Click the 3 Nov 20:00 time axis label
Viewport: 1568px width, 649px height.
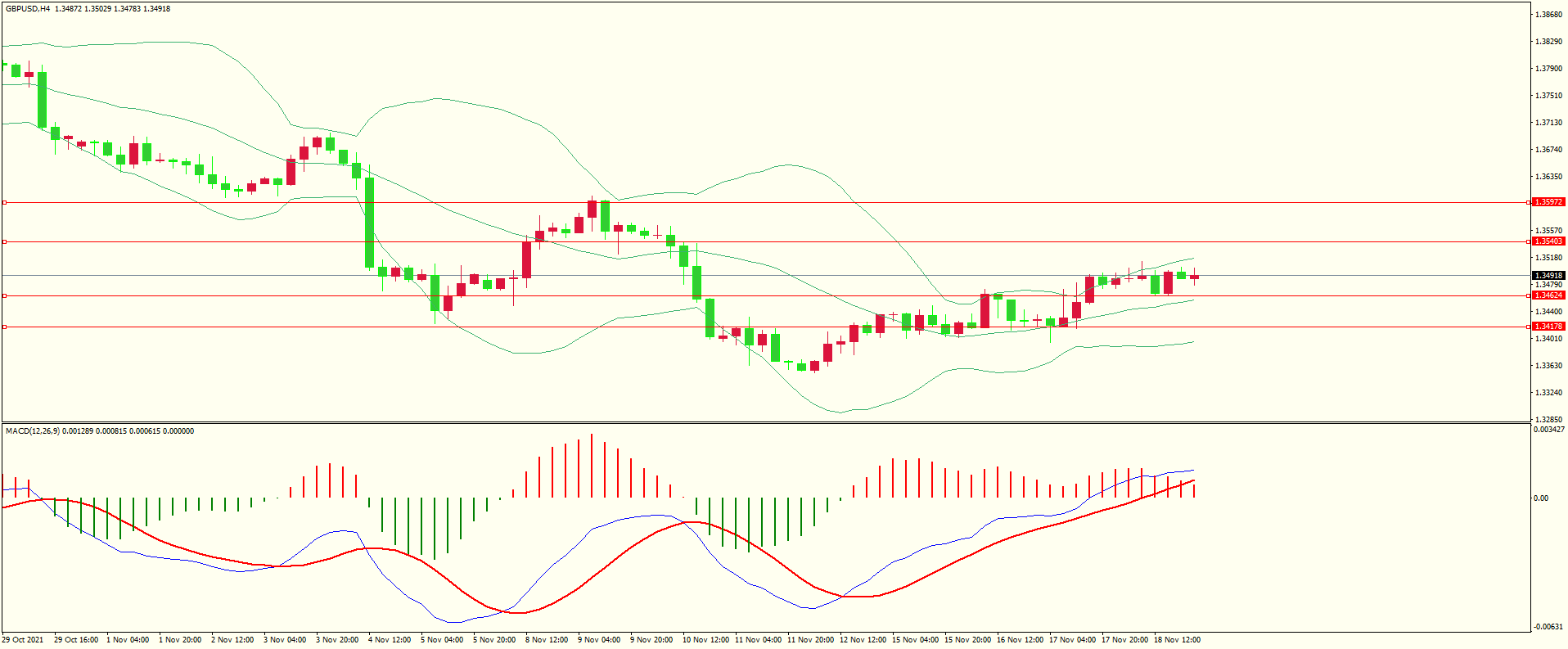pyautogui.click(x=337, y=640)
